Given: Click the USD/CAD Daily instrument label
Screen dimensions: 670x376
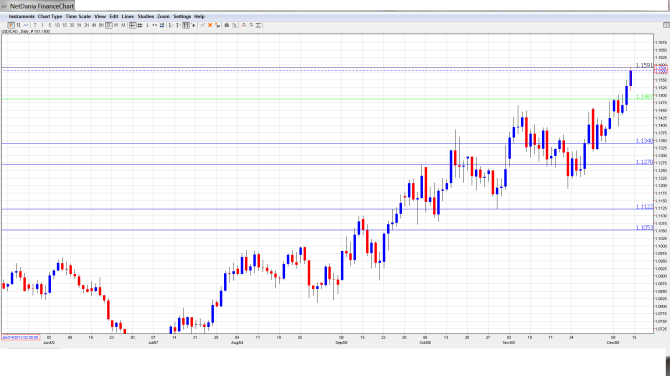Looking at the screenshot, I should tap(26, 32).
